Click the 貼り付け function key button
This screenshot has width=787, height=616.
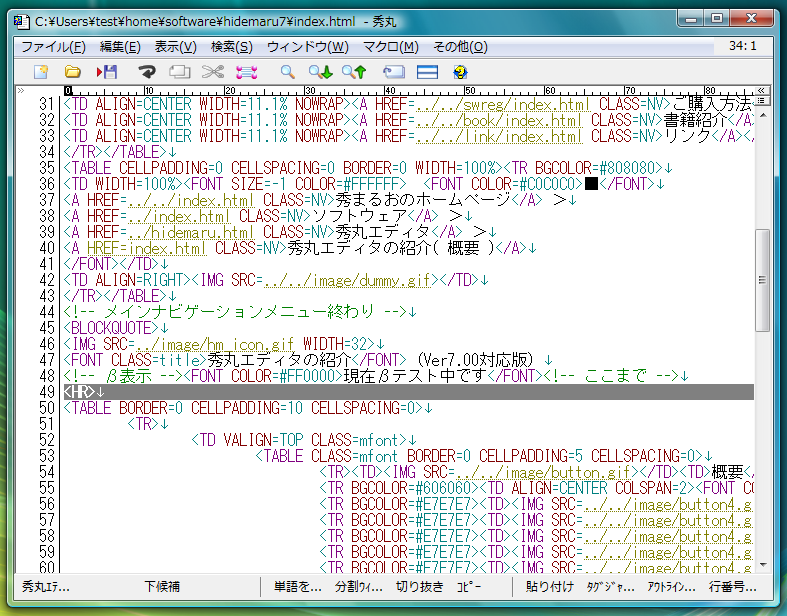[x=550, y=586]
